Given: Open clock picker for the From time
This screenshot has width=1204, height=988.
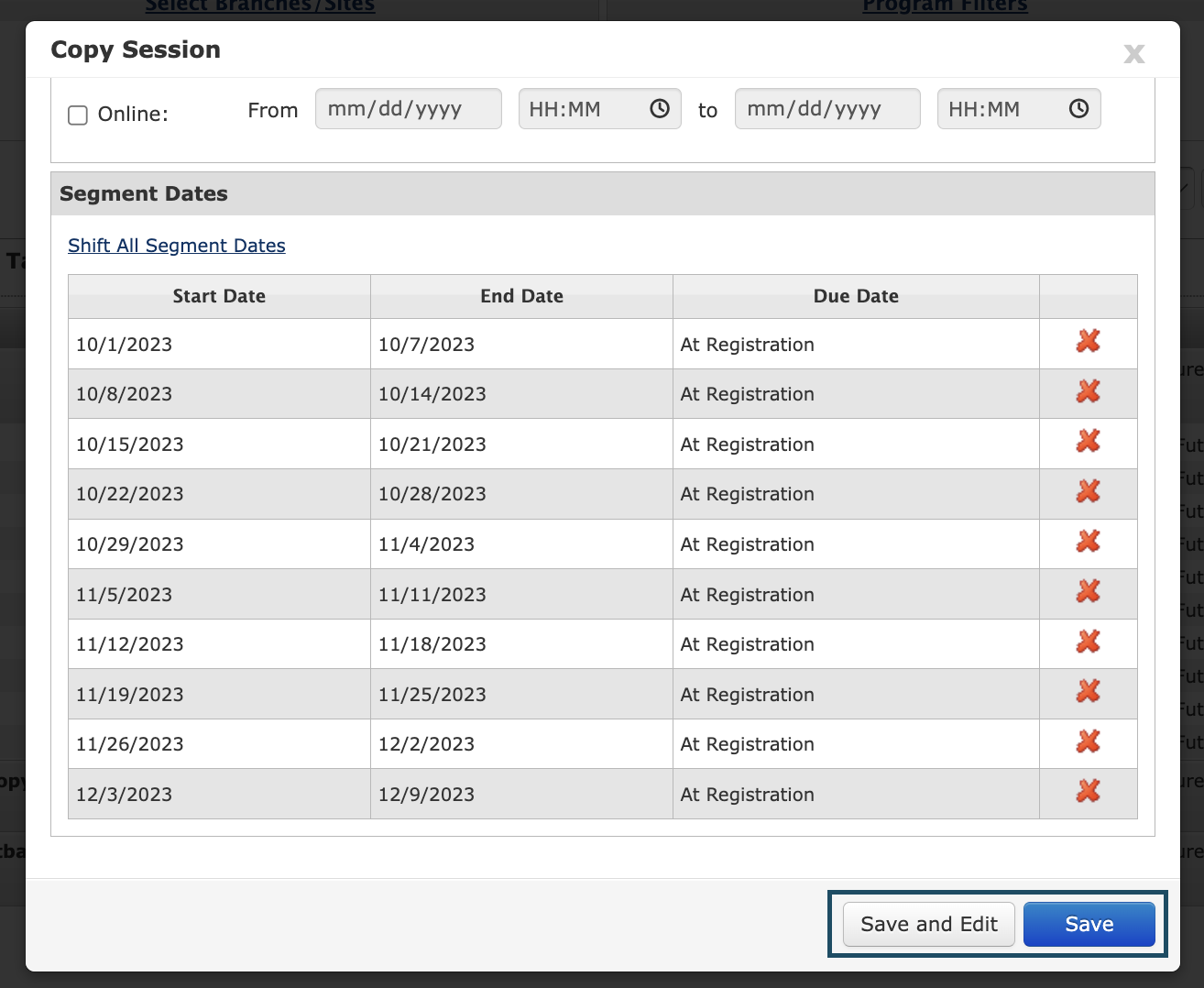Looking at the screenshot, I should pyautogui.click(x=658, y=108).
